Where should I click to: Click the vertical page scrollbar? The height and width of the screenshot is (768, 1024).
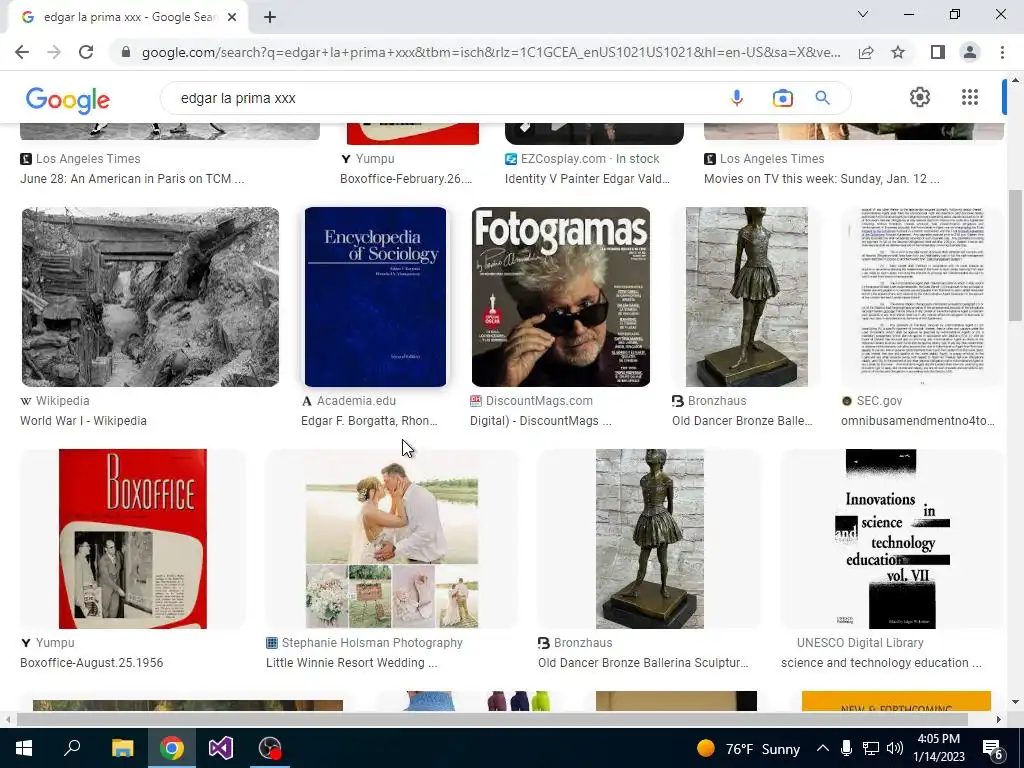(1015, 255)
